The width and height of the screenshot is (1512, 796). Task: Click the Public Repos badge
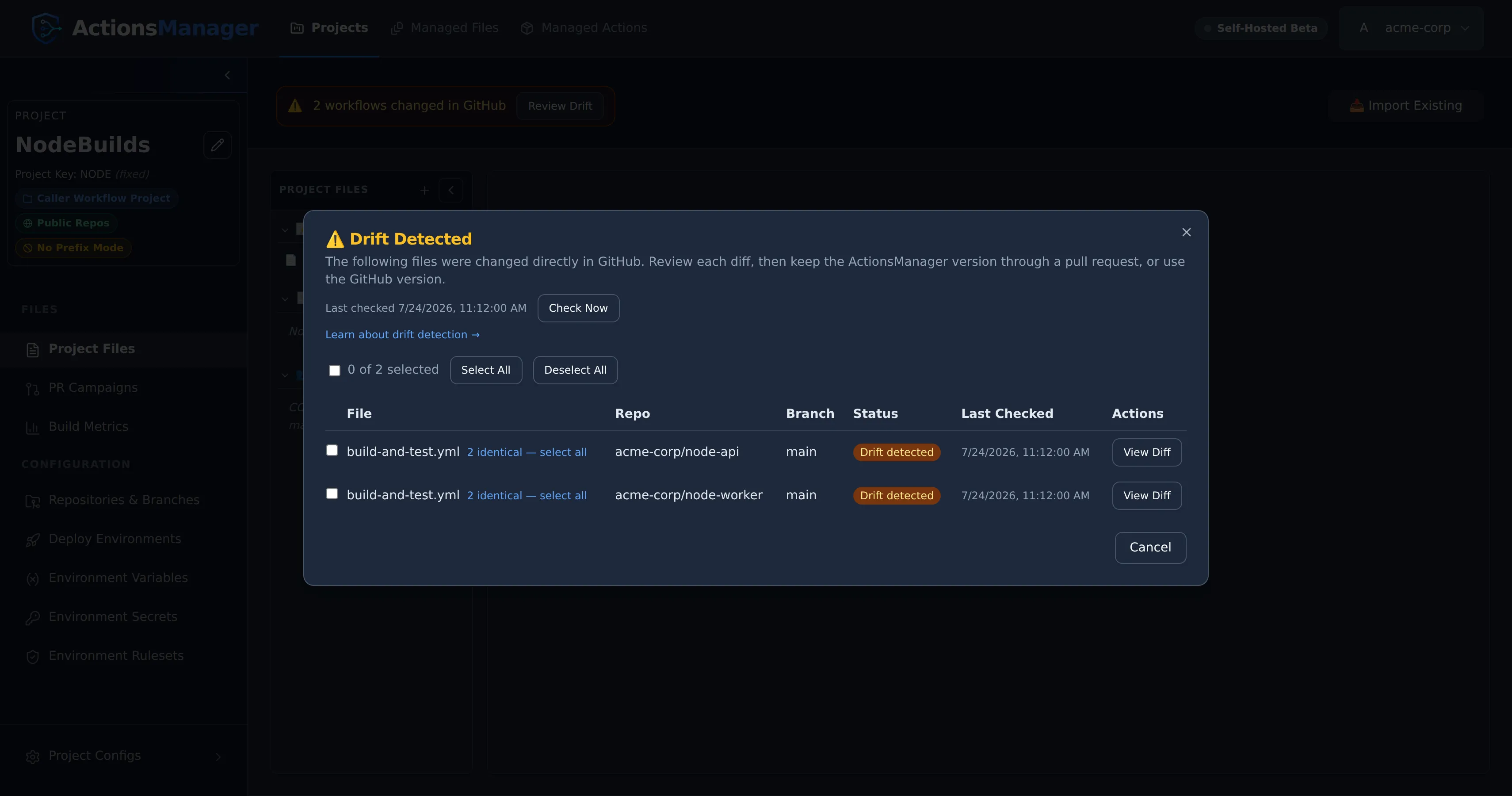click(66, 223)
